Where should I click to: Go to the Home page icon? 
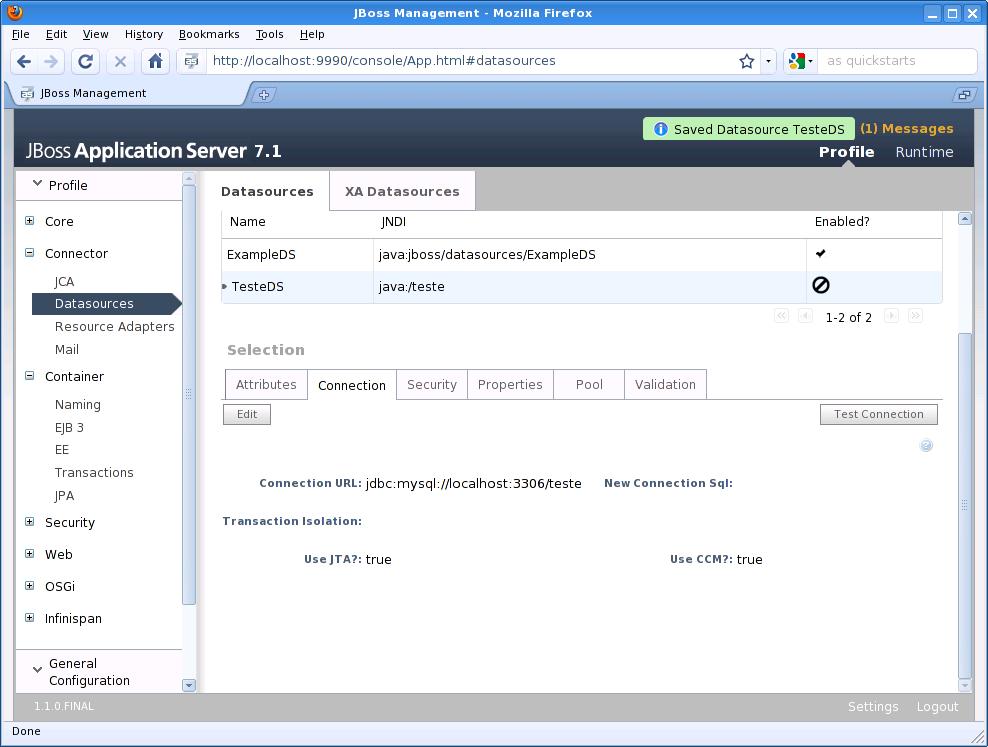(x=155, y=61)
